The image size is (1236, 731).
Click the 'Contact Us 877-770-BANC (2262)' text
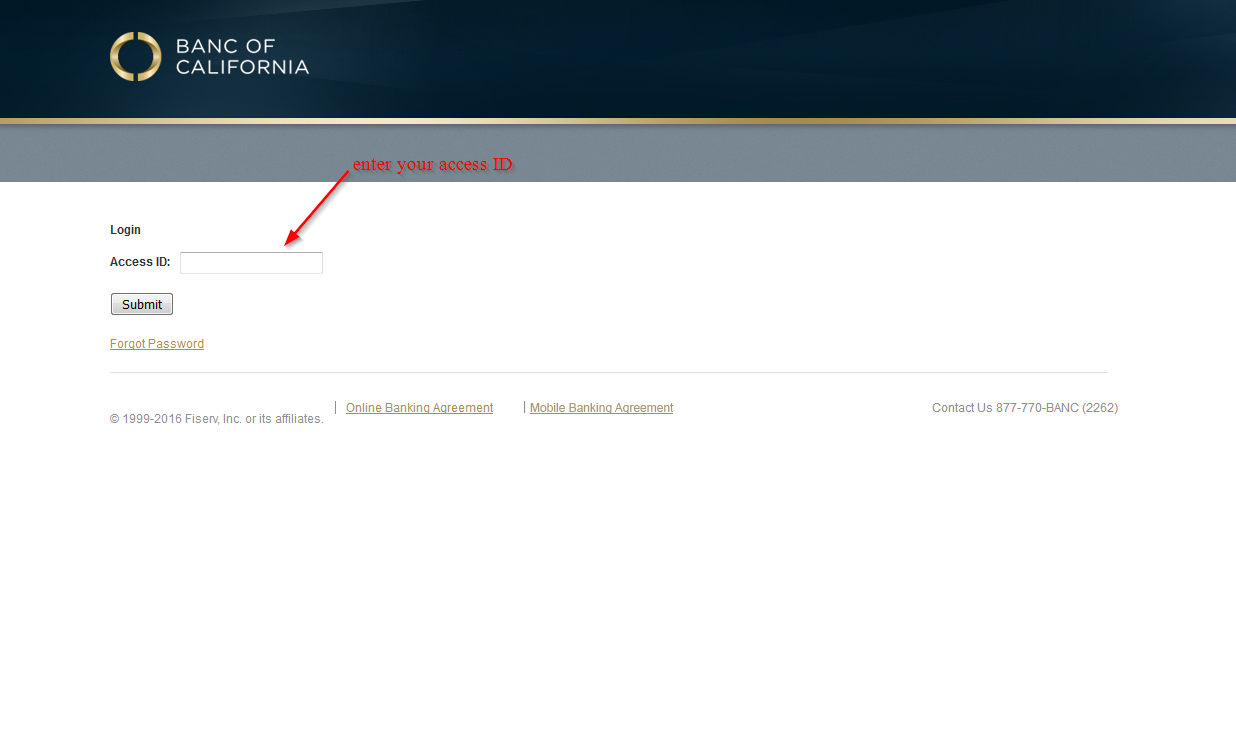click(x=1025, y=408)
